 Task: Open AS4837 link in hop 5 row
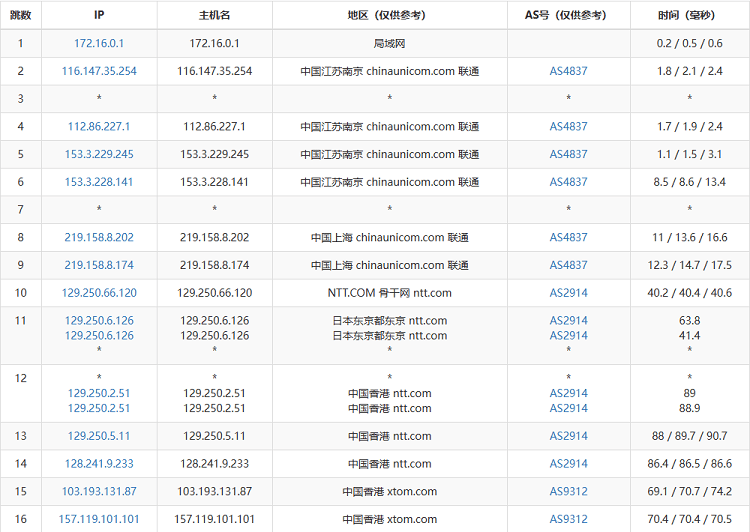pos(568,155)
